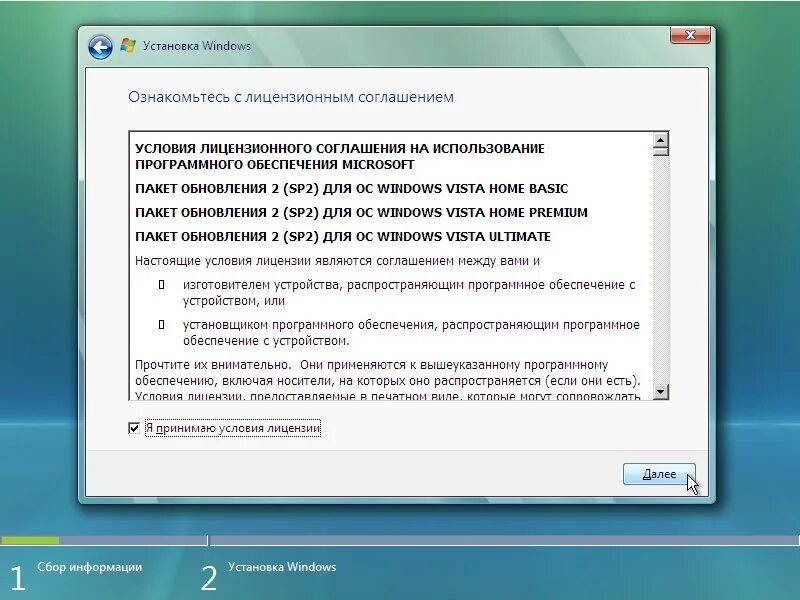This screenshot has height=600, width=800.
Task: Uncheck Я принимаю условия лицензии checkbox
Action: (134, 428)
